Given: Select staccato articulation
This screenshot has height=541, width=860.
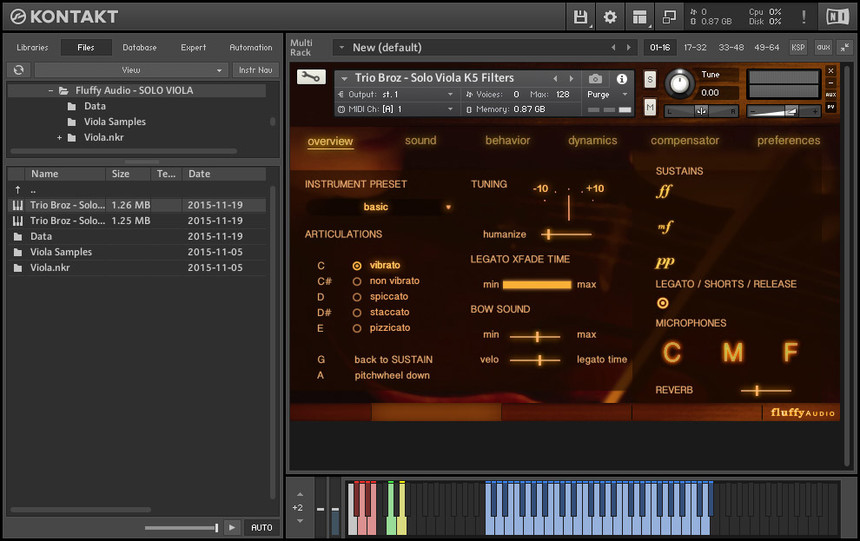Looking at the screenshot, I should (x=357, y=313).
